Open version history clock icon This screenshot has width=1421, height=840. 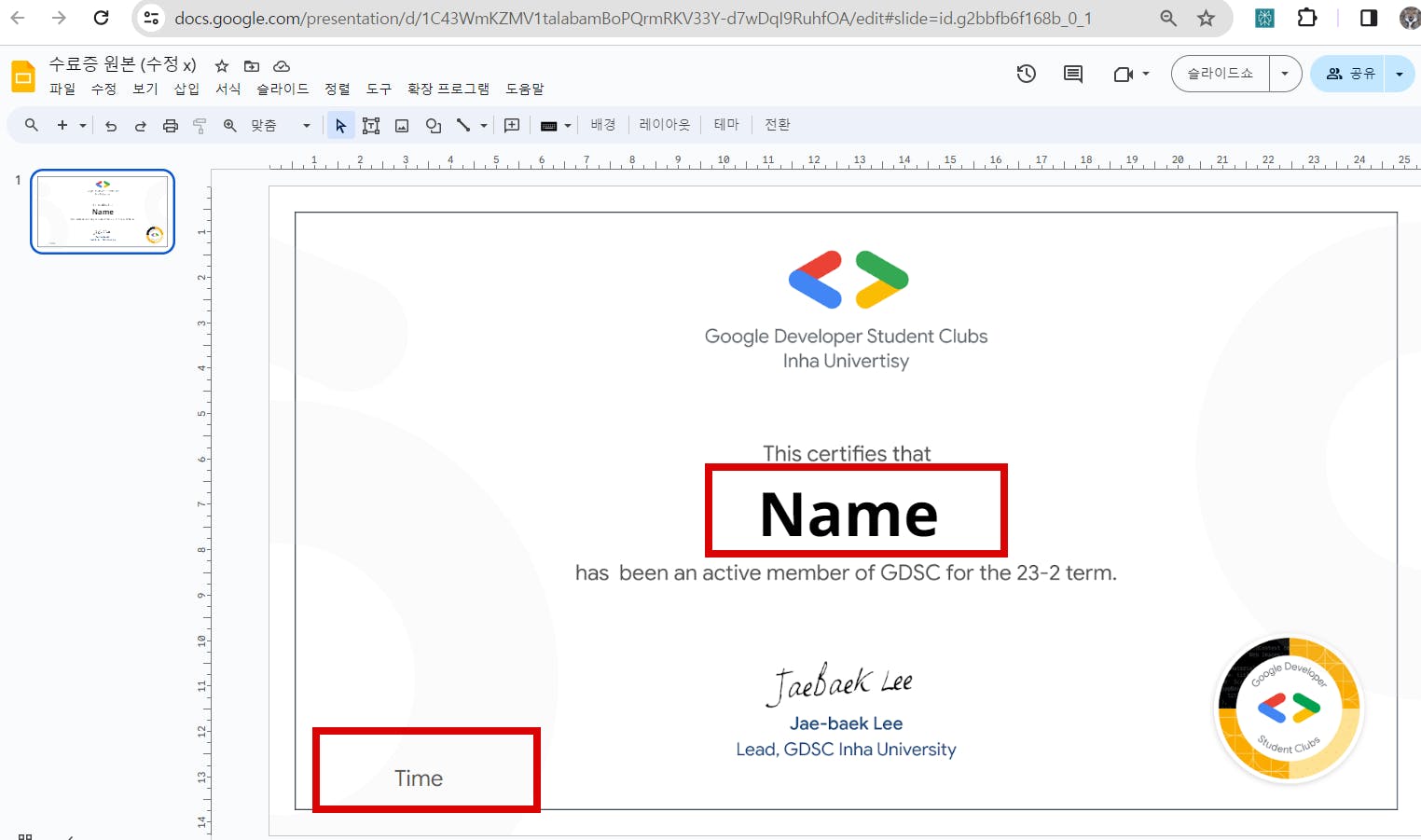pyautogui.click(x=1027, y=74)
